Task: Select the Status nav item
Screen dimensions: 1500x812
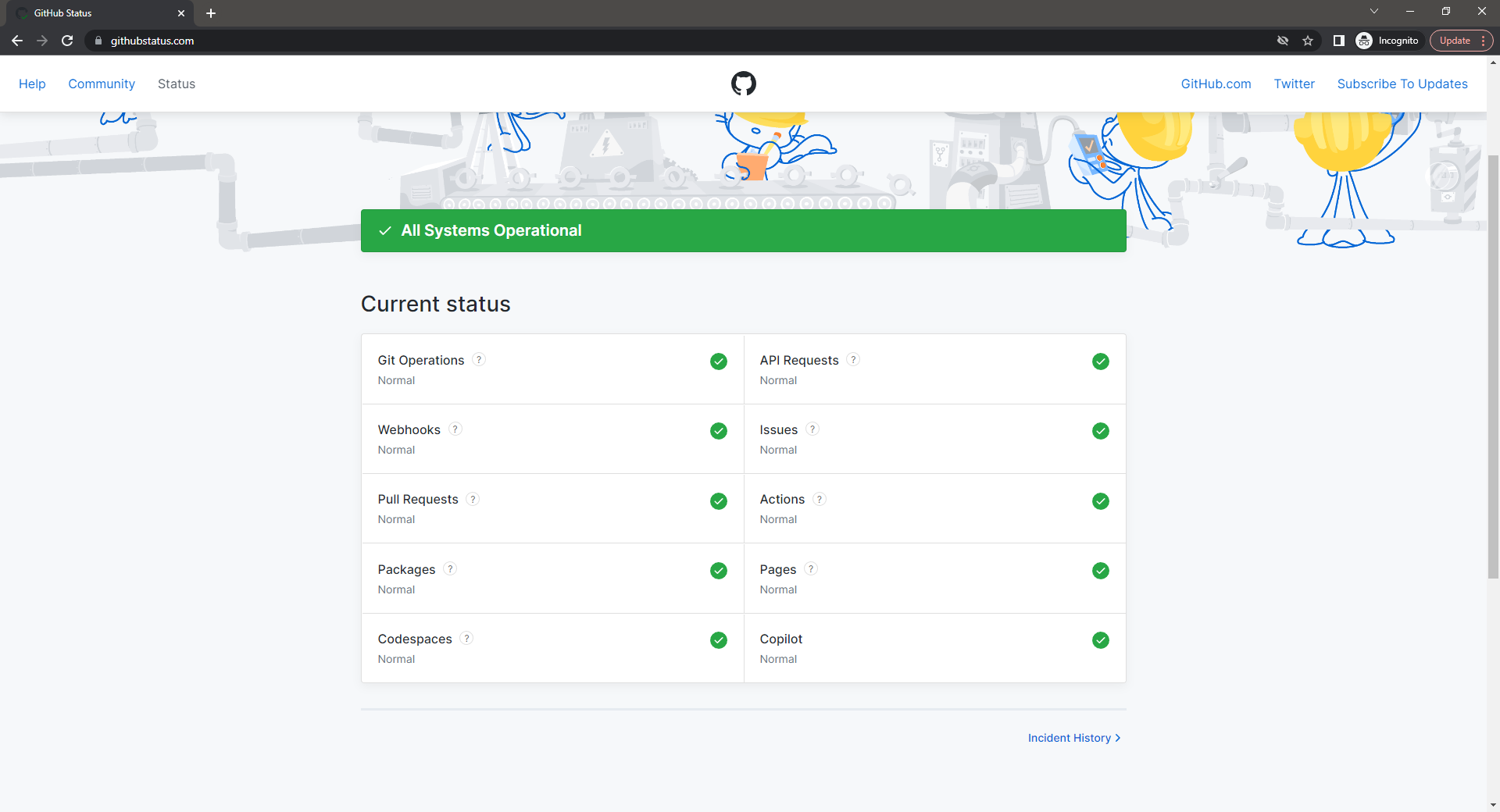Action: 177,84
